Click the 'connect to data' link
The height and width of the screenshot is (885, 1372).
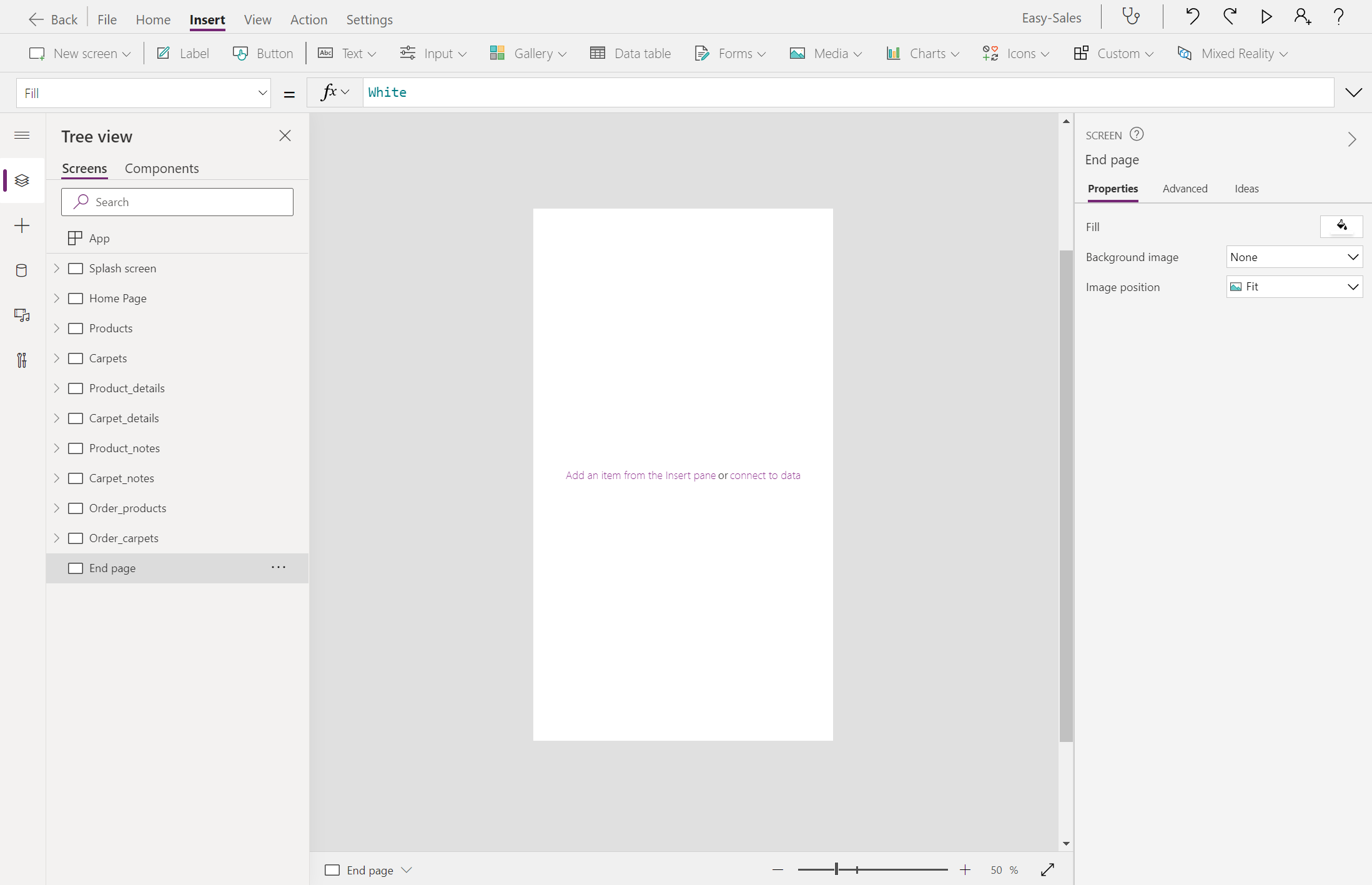pyautogui.click(x=765, y=475)
